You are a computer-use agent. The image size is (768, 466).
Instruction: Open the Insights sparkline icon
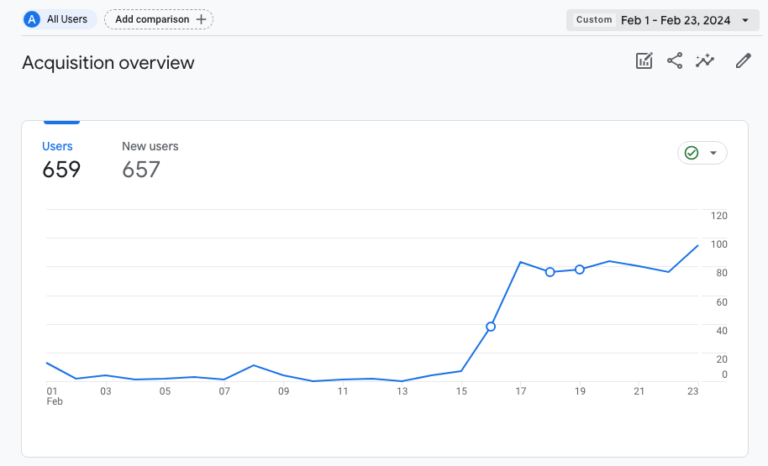(x=705, y=61)
